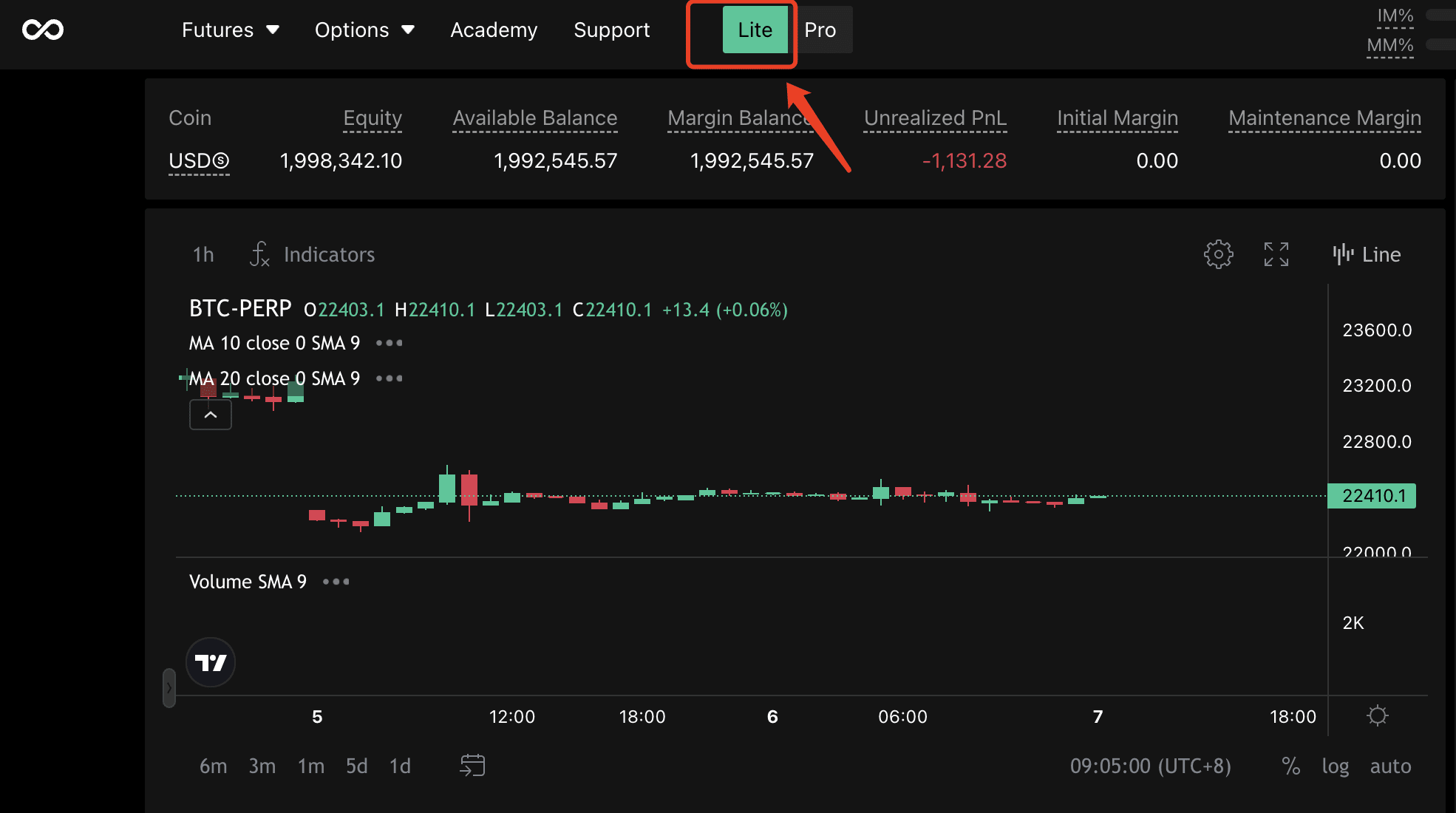The height and width of the screenshot is (813, 1456).
Task: Expand the Futures dropdown
Action: pyautogui.click(x=230, y=30)
